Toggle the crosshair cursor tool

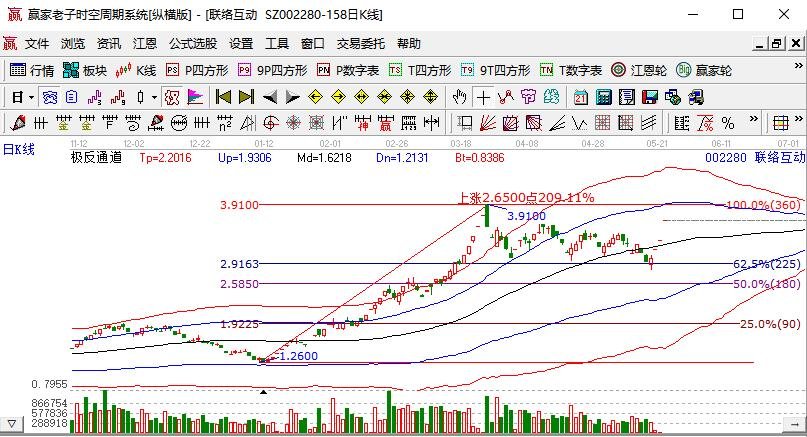coord(483,97)
